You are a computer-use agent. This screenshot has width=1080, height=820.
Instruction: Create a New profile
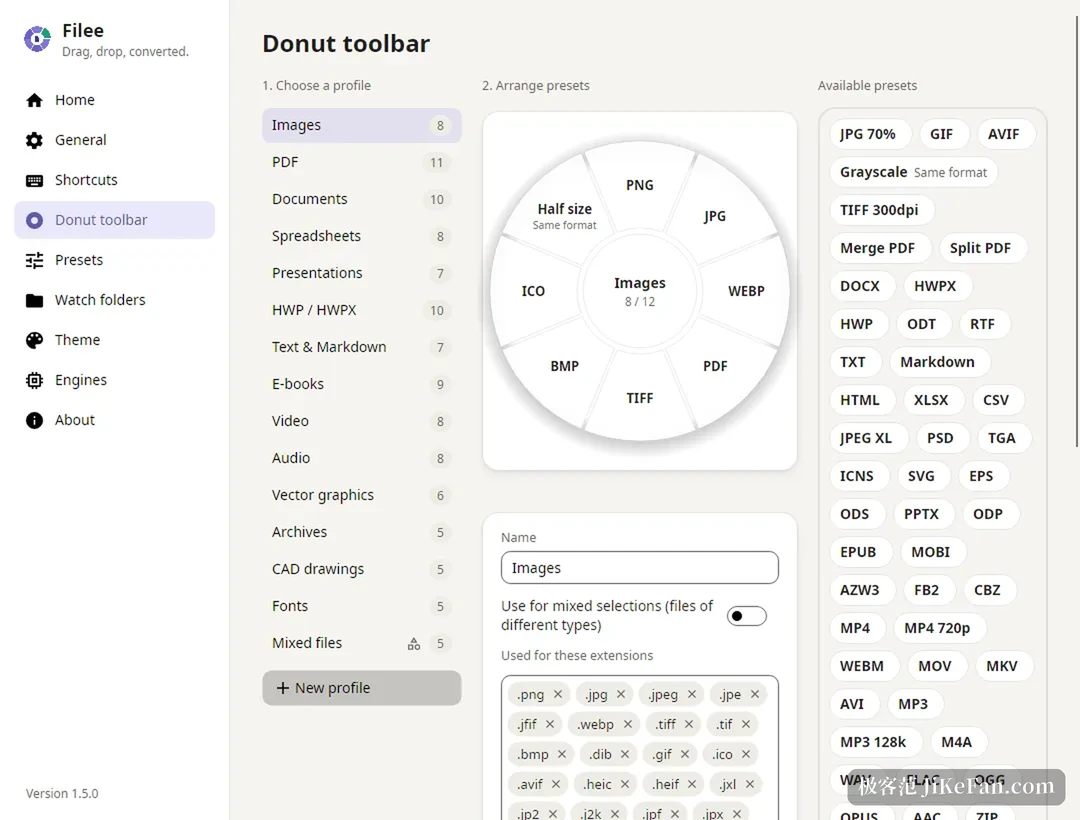pos(362,688)
